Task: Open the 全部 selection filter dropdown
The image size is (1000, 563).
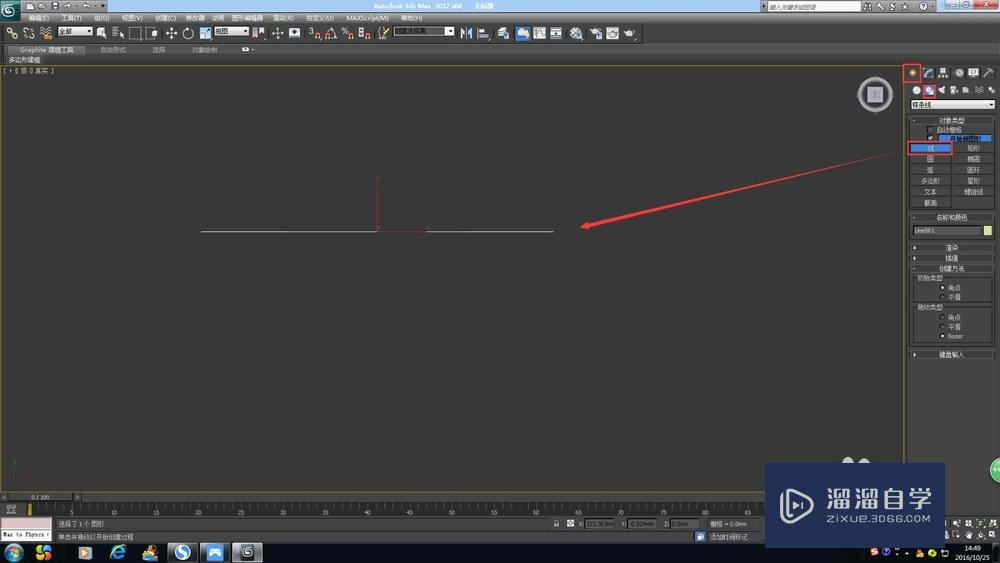Action: [75, 31]
